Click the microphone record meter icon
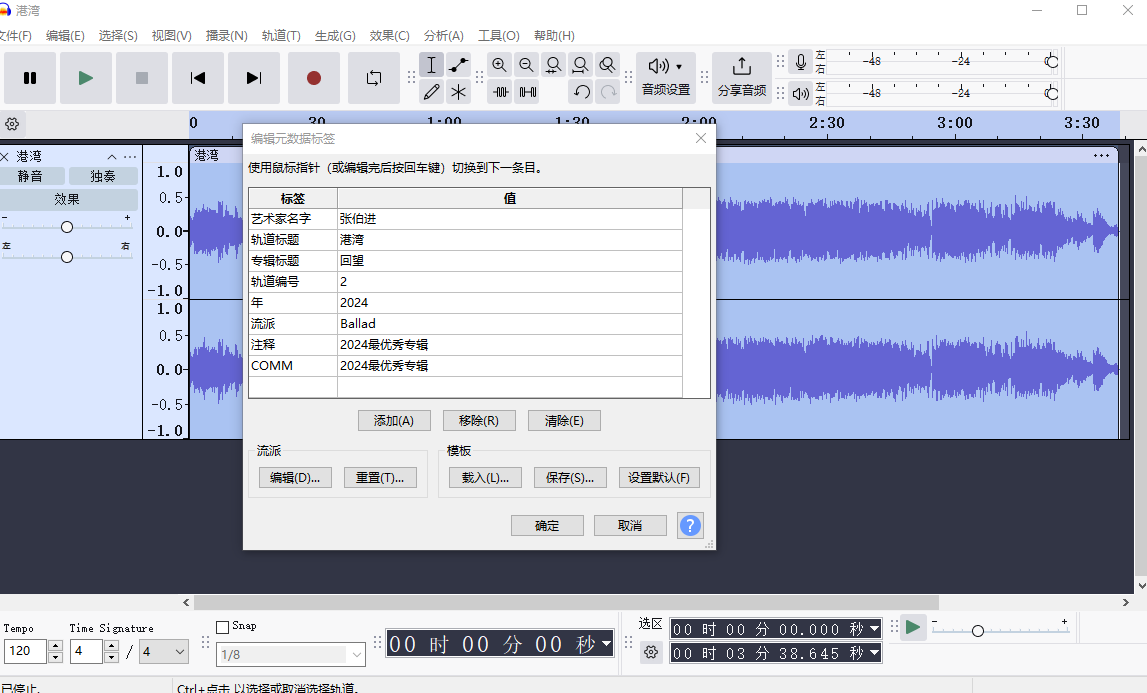This screenshot has width=1147, height=693. 801,62
